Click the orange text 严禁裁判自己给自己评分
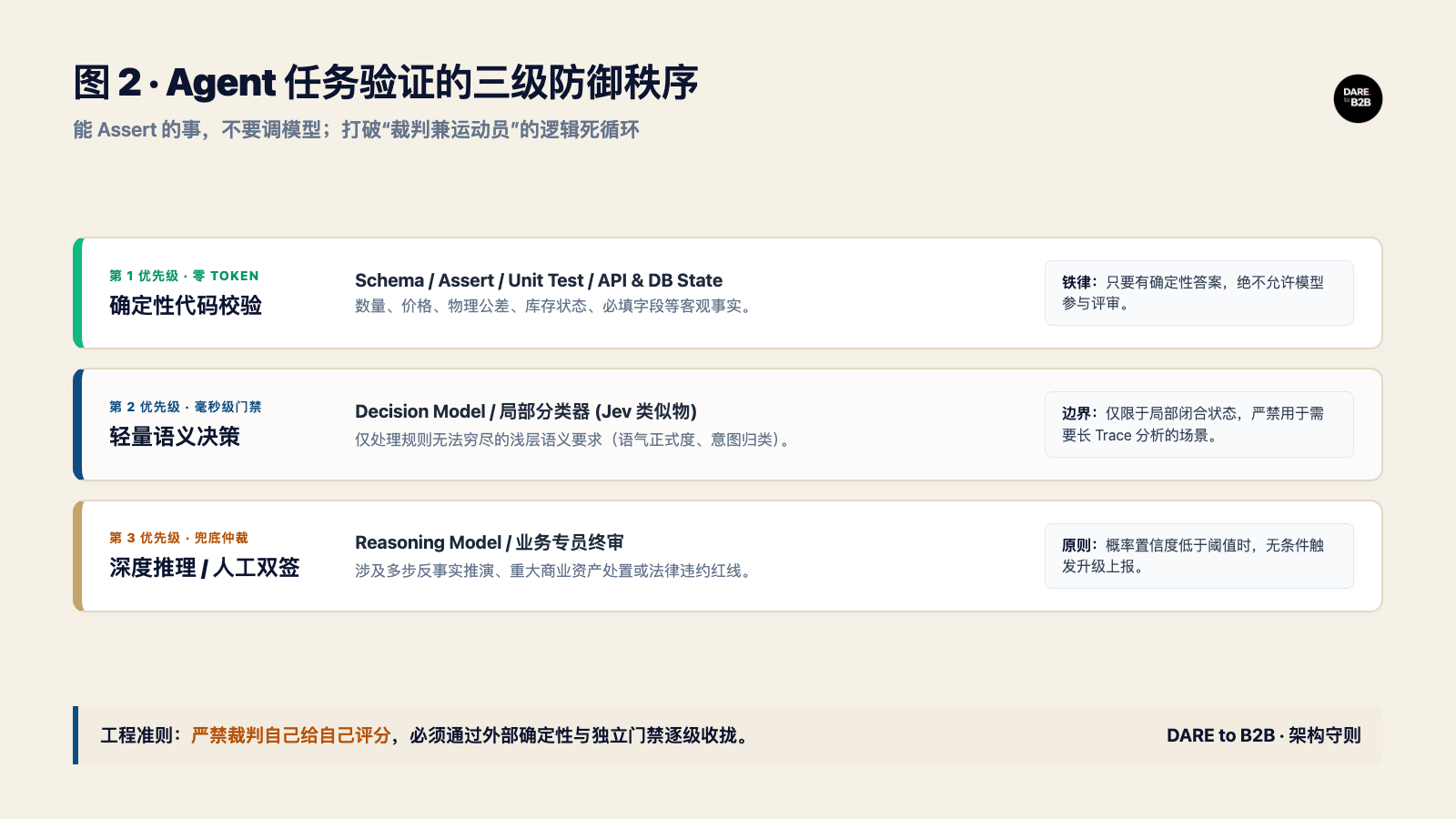This screenshot has width=1456, height=819. [291, 735]
